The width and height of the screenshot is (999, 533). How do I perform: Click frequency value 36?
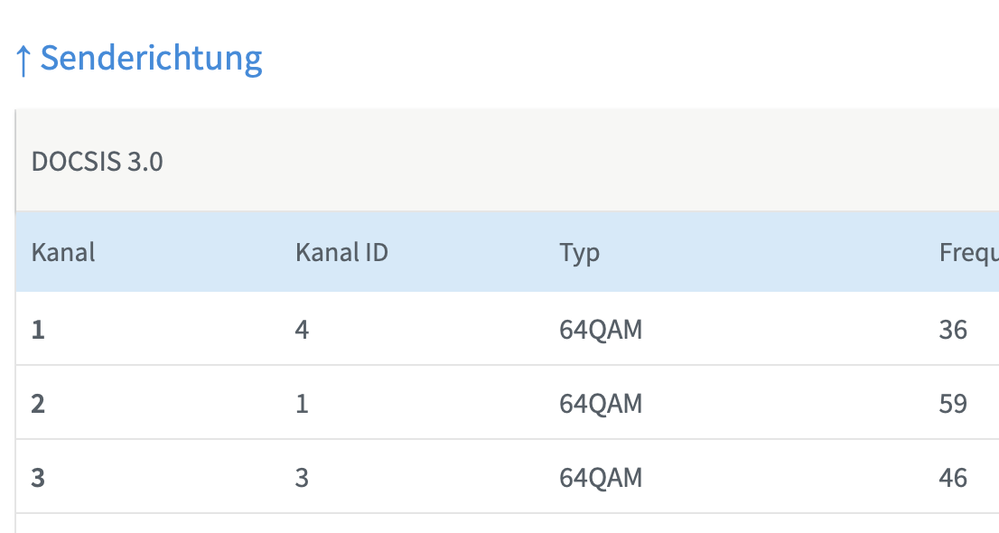tap(953, 329)
